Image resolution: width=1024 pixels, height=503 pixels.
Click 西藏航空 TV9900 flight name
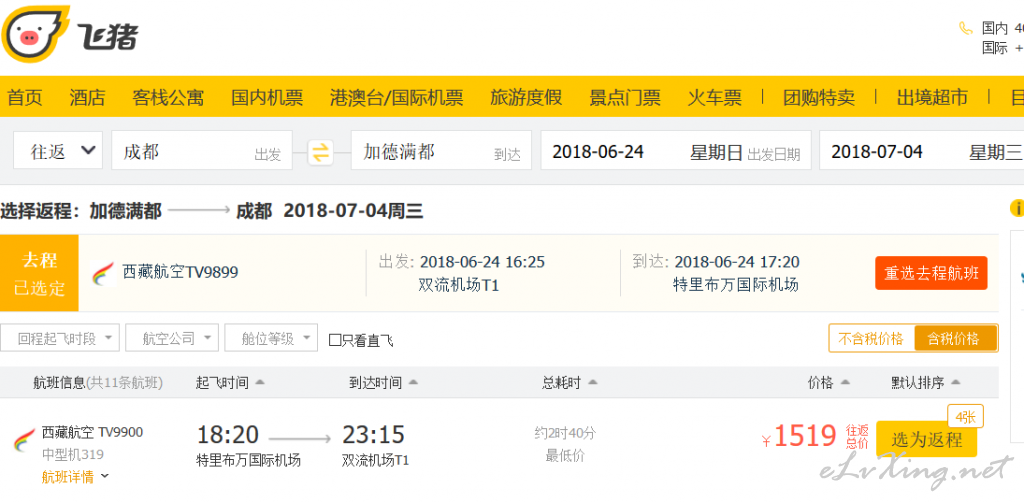pos(92,432)
